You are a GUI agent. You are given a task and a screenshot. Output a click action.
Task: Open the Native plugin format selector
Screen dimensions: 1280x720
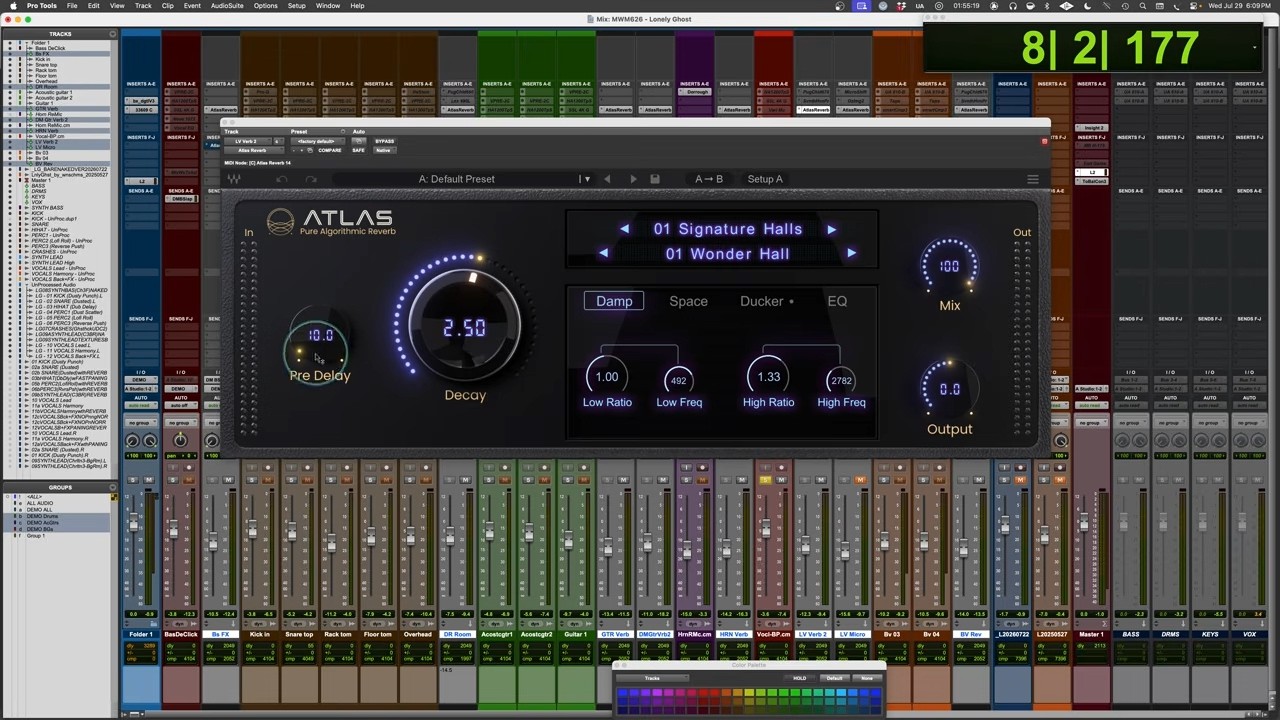(x=384, y=150)
